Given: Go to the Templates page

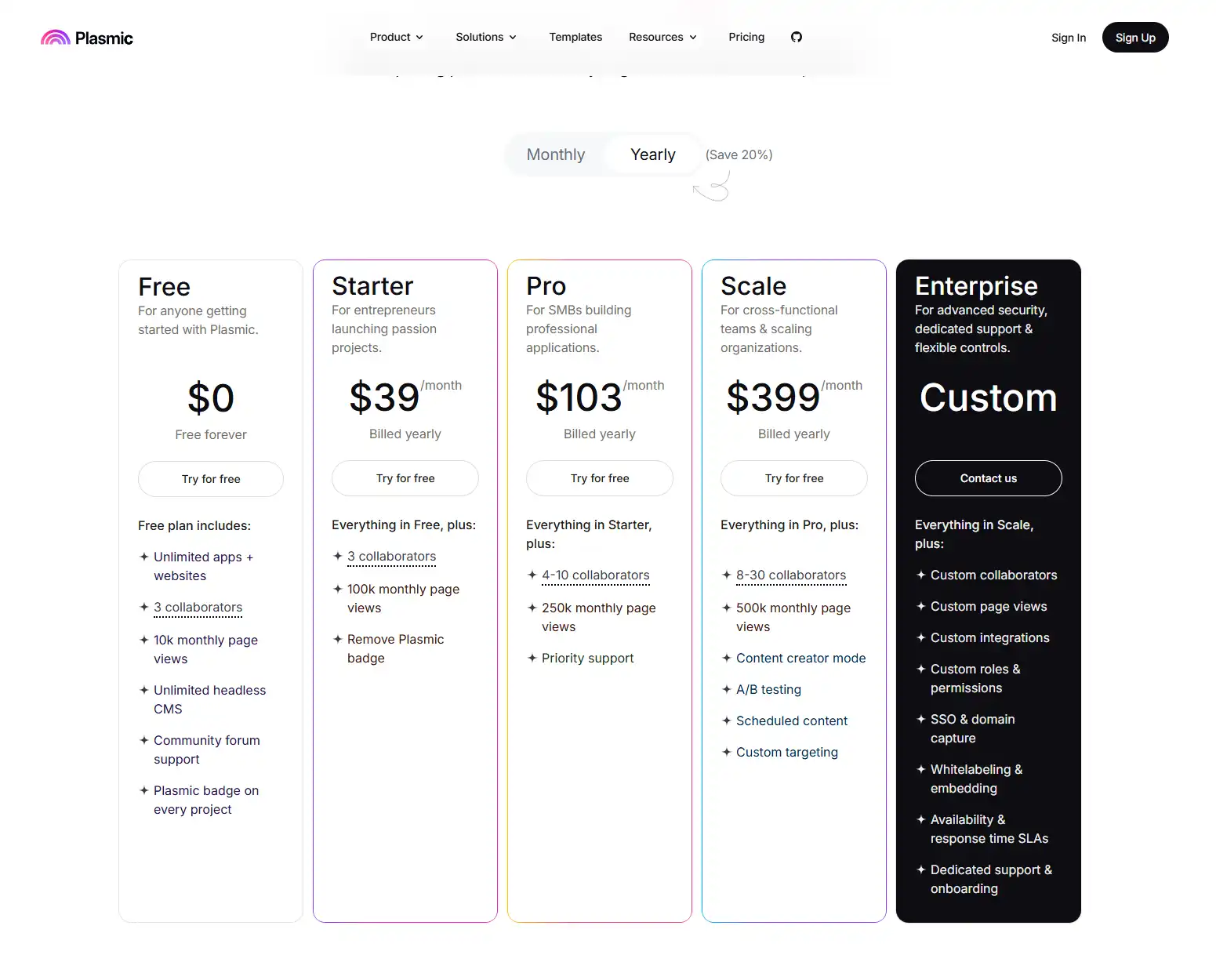Looking at the screenshot, I should coord(575,37).
